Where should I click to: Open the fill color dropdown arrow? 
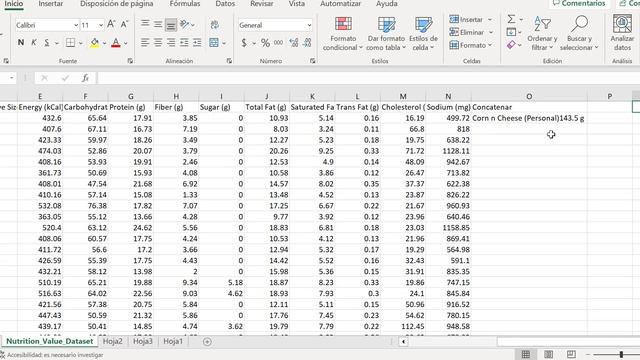104,43
